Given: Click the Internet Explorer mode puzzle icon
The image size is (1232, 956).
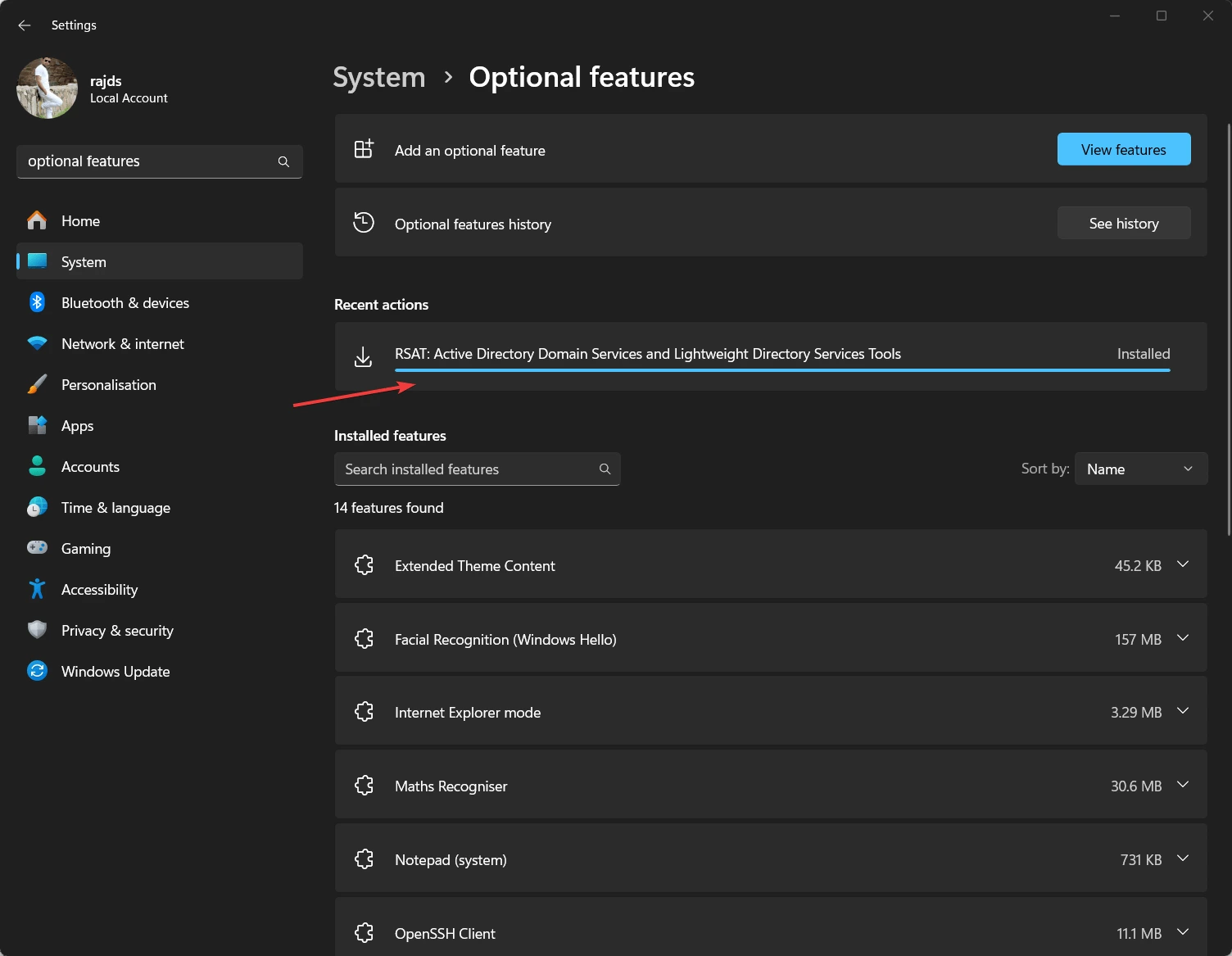Looking at the screenshot, I should click(365, 712).
